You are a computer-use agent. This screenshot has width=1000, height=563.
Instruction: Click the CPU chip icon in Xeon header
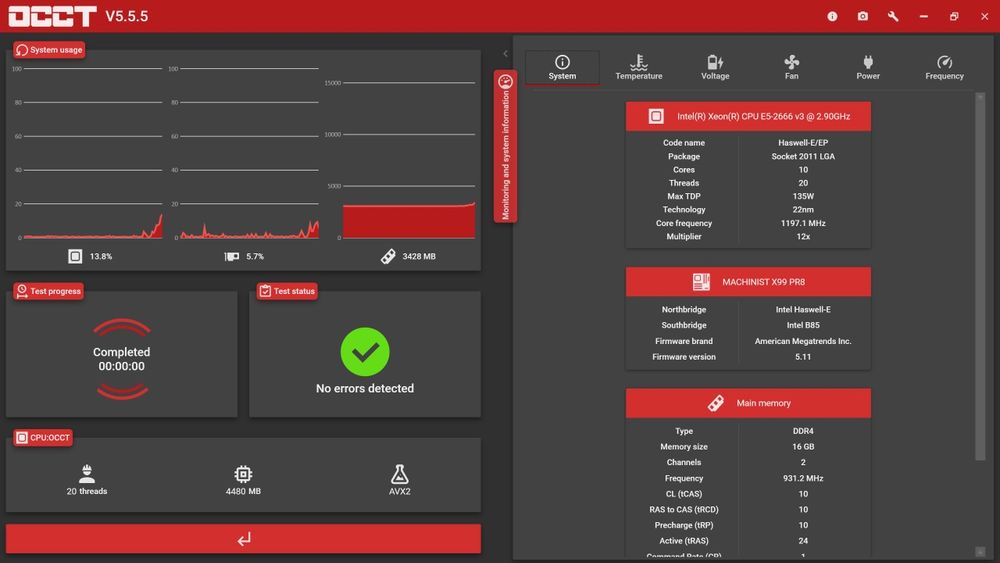656,116
